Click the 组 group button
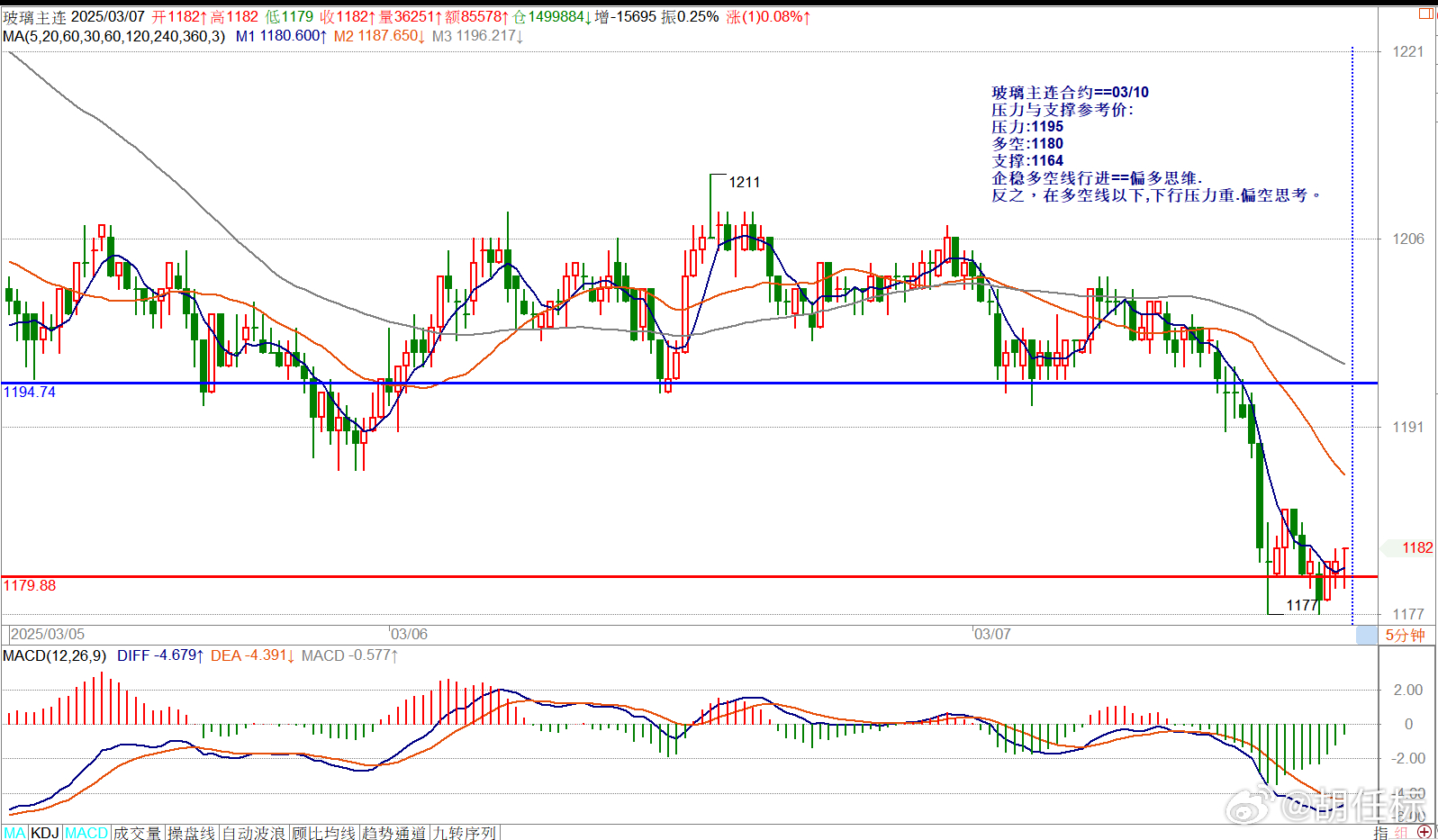 pyautogui.click(x=1402, y=833)
